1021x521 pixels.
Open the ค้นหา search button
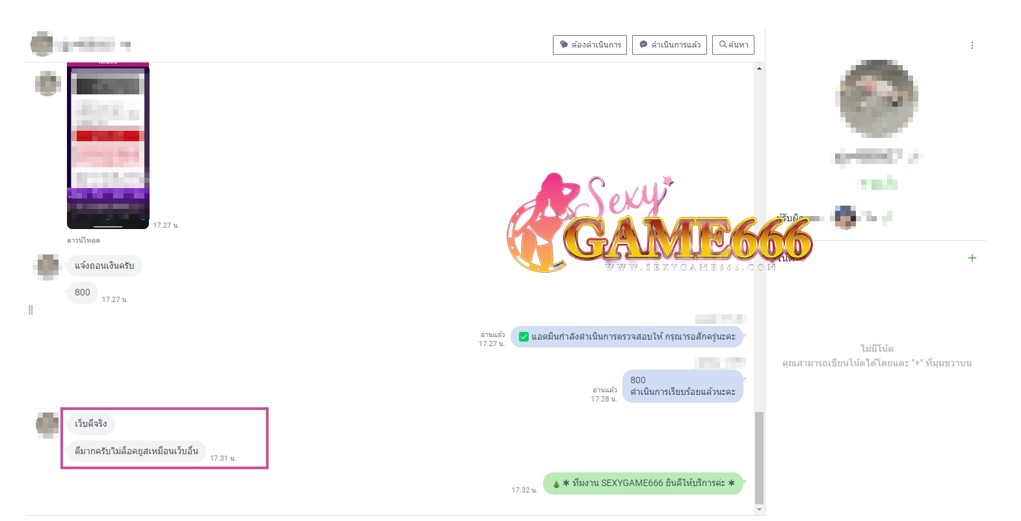pyautogui.click(x=733, y=45)
